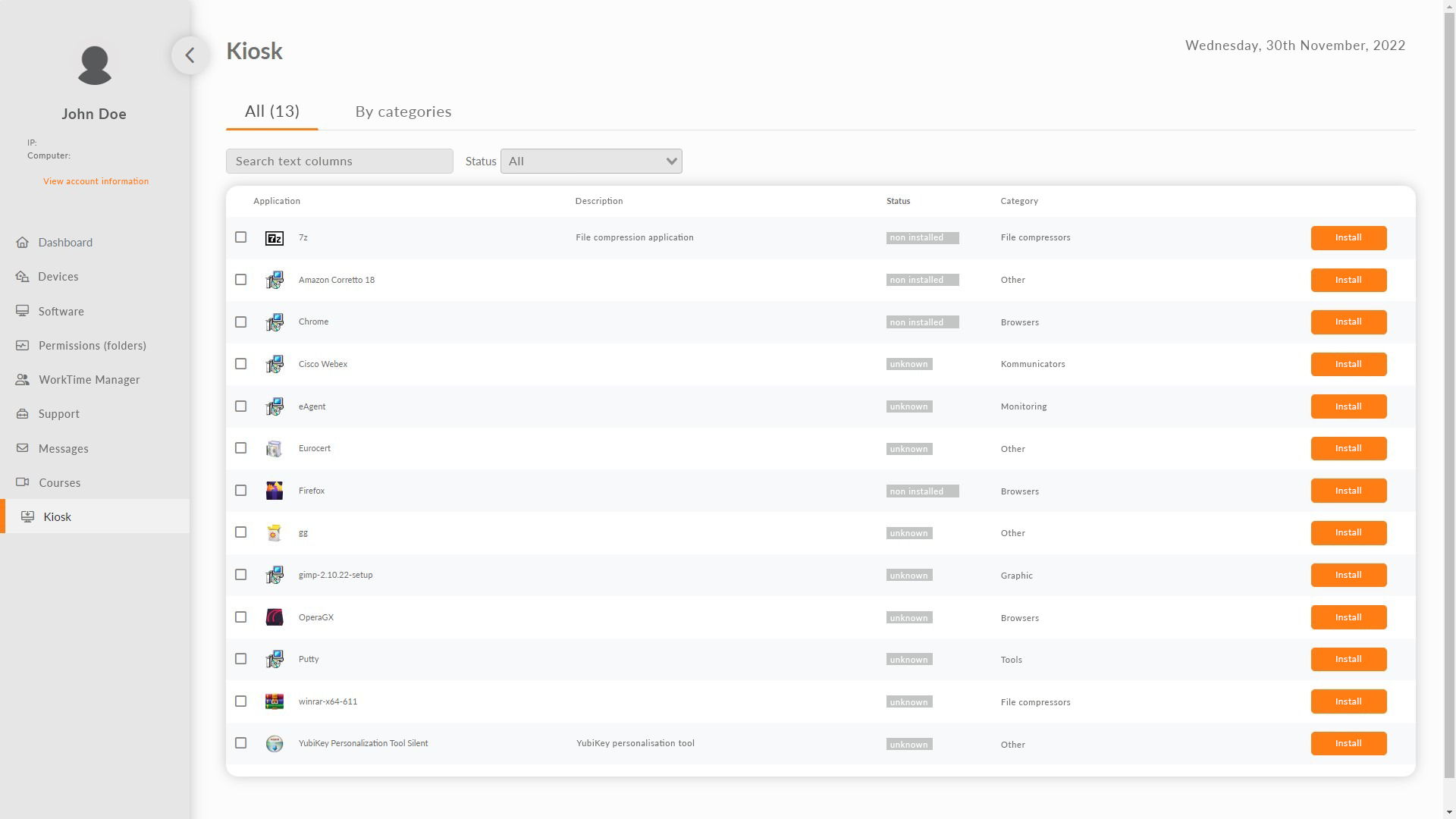
Task: Click the Devices icon in the sidebar
Action: coord(23,277)
